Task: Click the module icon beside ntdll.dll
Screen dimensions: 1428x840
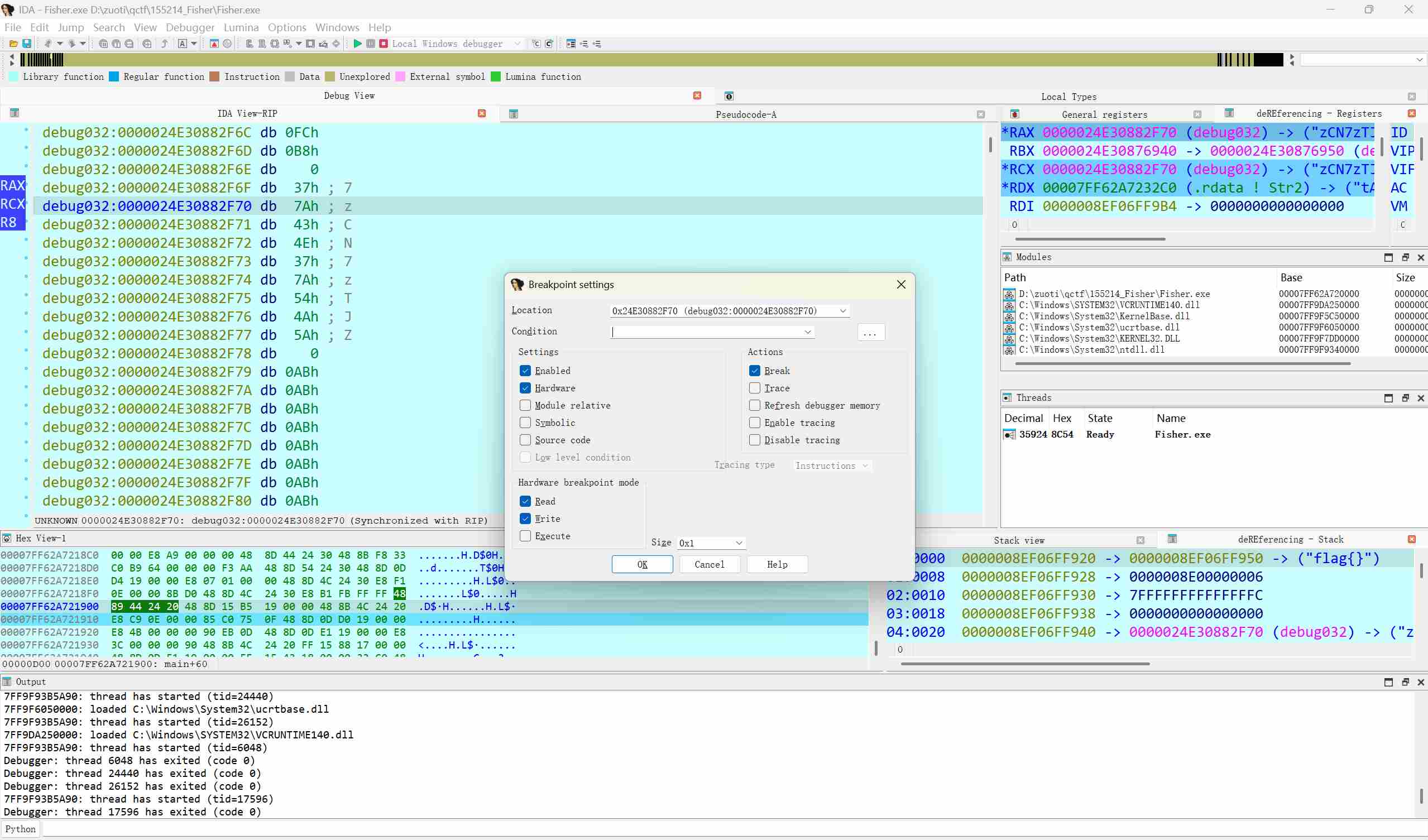Action: click(x=1009, y=349)
